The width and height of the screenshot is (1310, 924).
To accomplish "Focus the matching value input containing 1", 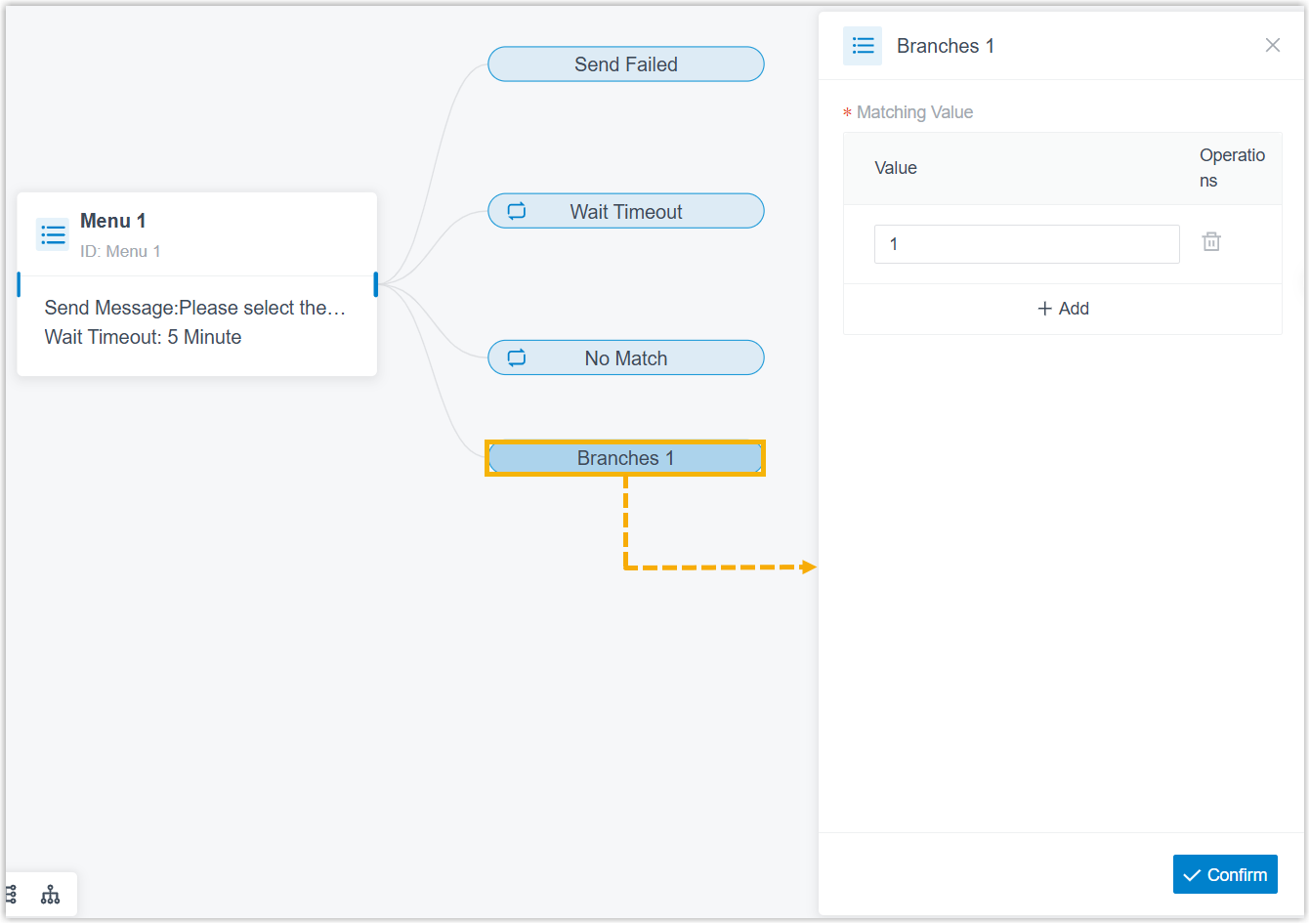I will [x=1027, y=244].
